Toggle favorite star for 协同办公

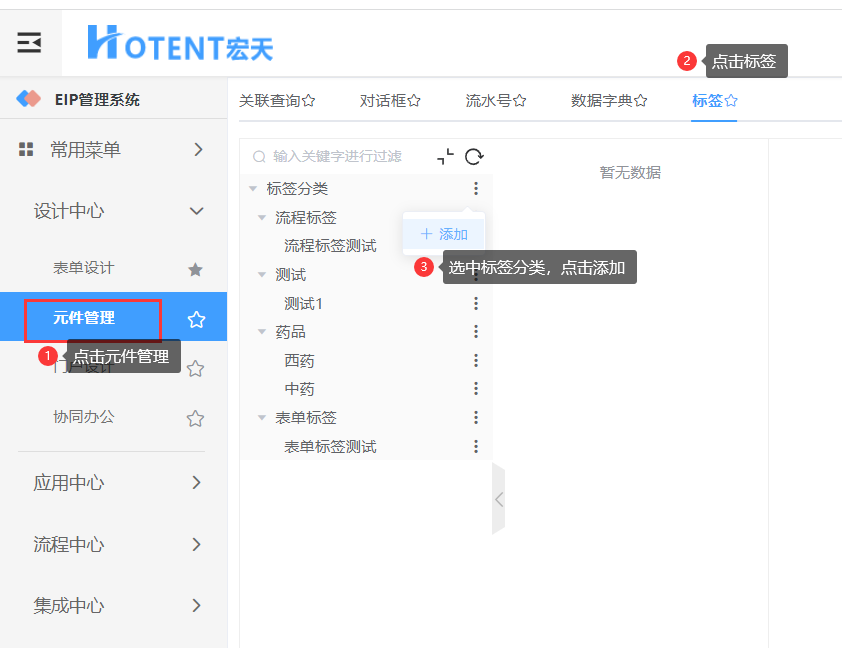196,418
